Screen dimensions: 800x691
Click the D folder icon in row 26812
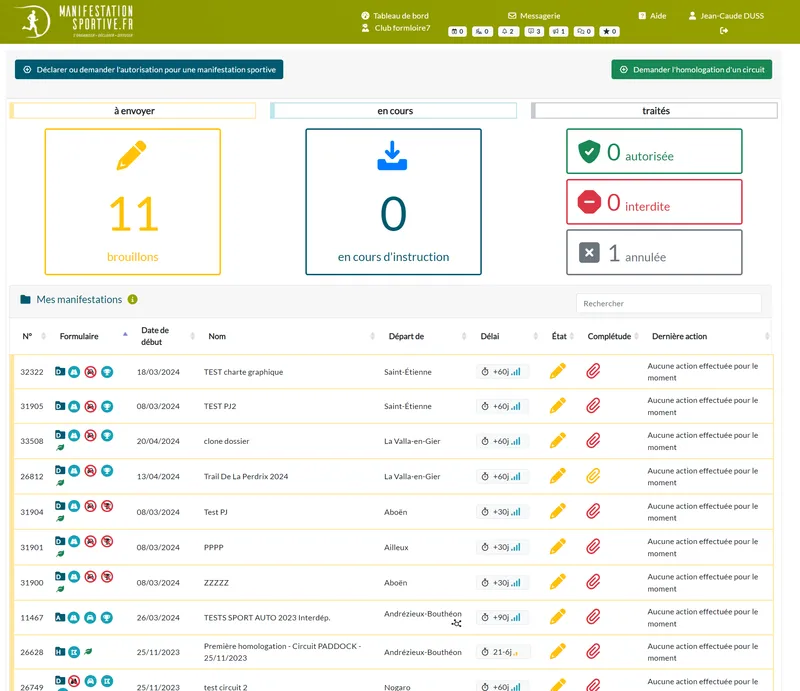60,470
